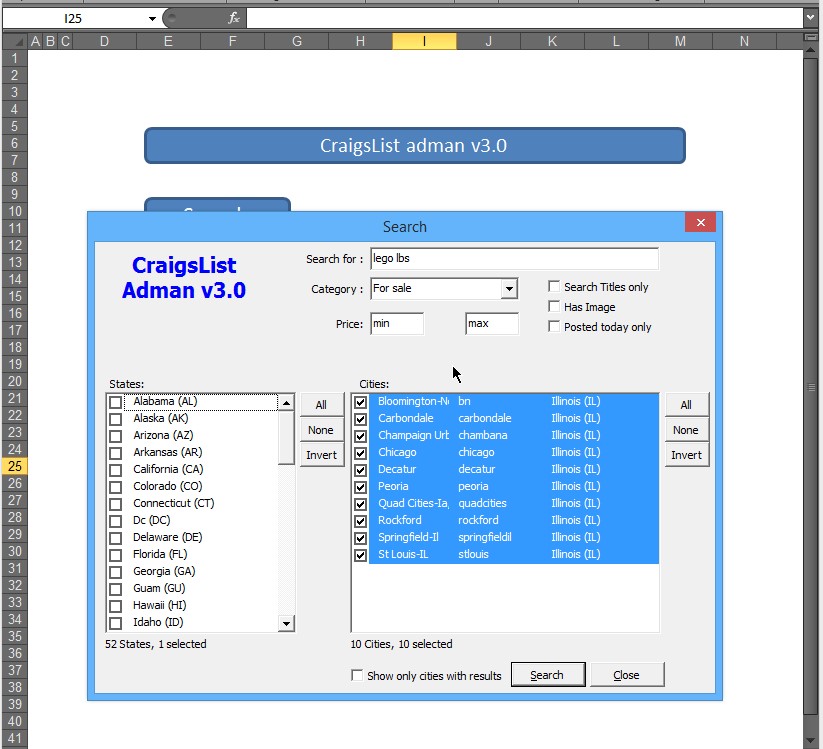Select Champaign Urbana city row
The image size is (823, 749).
point(514,436)
